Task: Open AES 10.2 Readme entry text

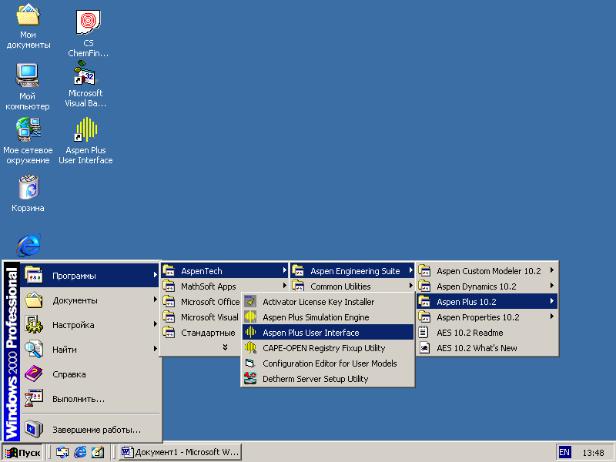Action: click(x=470, y=332)
